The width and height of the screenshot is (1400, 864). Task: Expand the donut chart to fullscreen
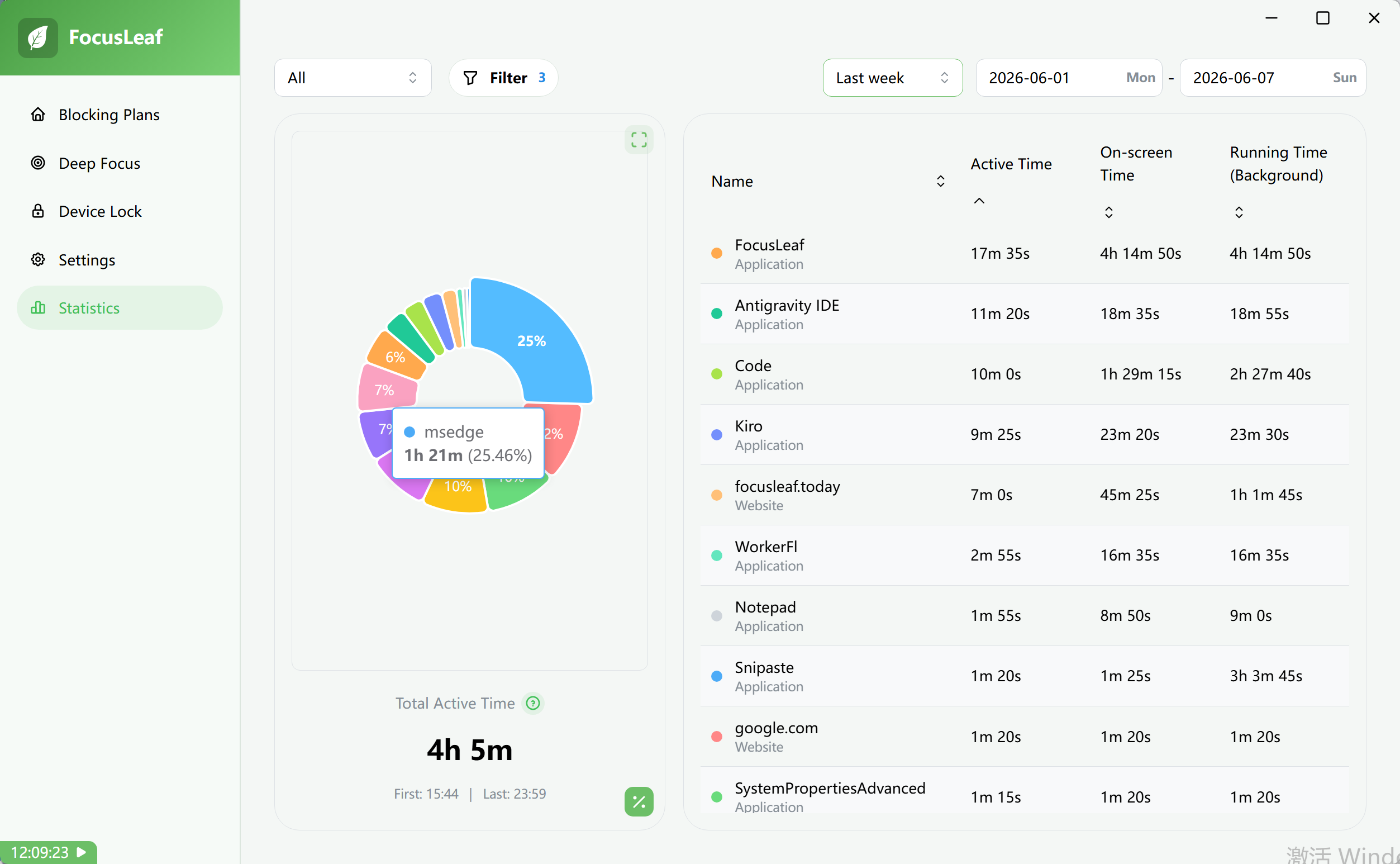tap(639, 140)
